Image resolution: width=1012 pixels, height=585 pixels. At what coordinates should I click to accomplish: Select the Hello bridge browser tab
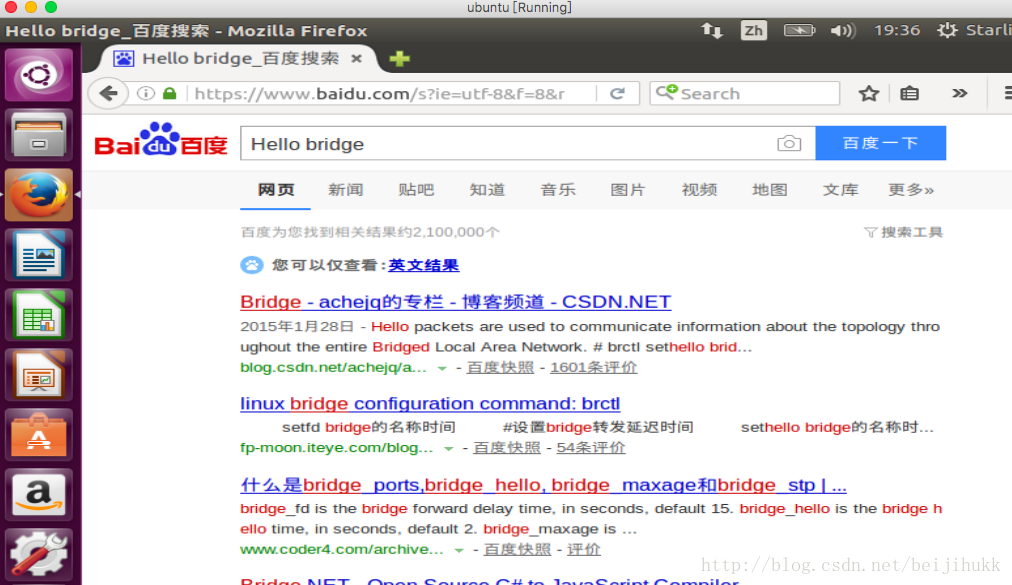click(x=239, y=59)
